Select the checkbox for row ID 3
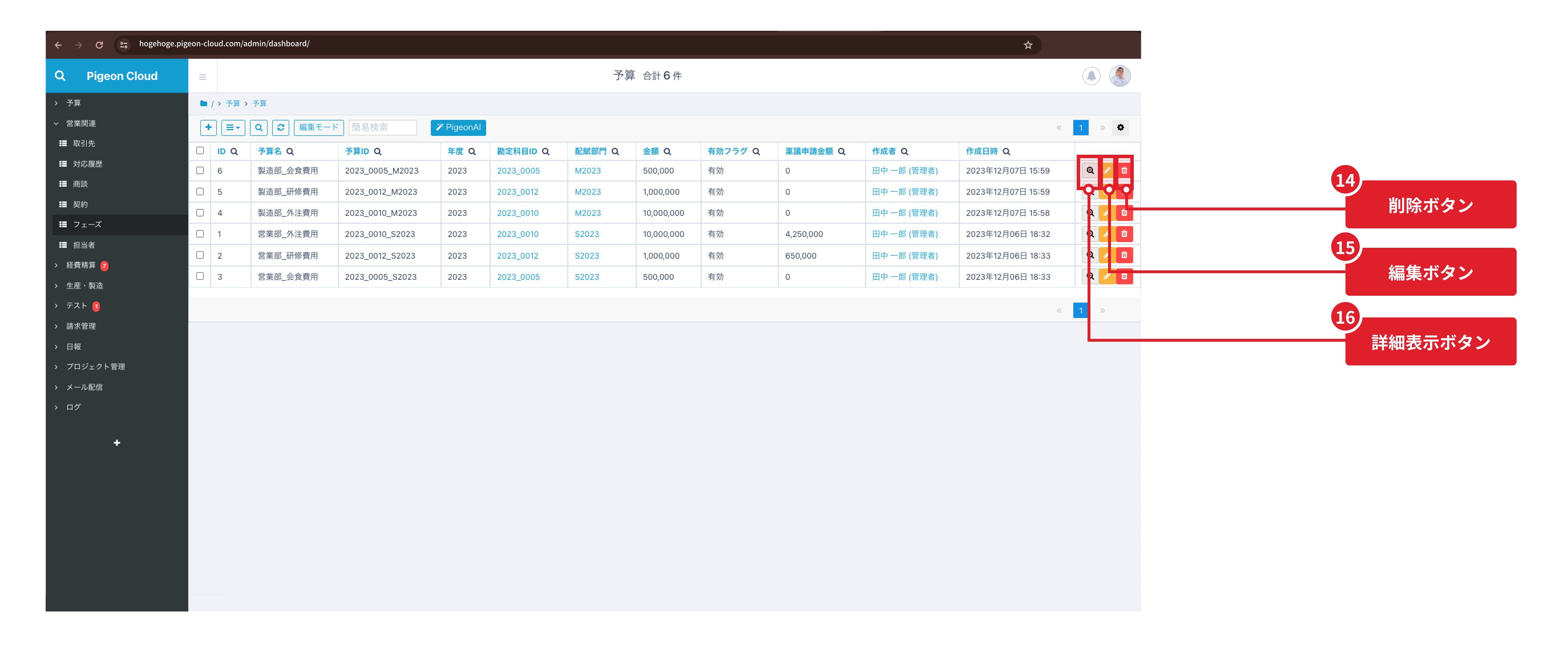 [x=200, y=277]
